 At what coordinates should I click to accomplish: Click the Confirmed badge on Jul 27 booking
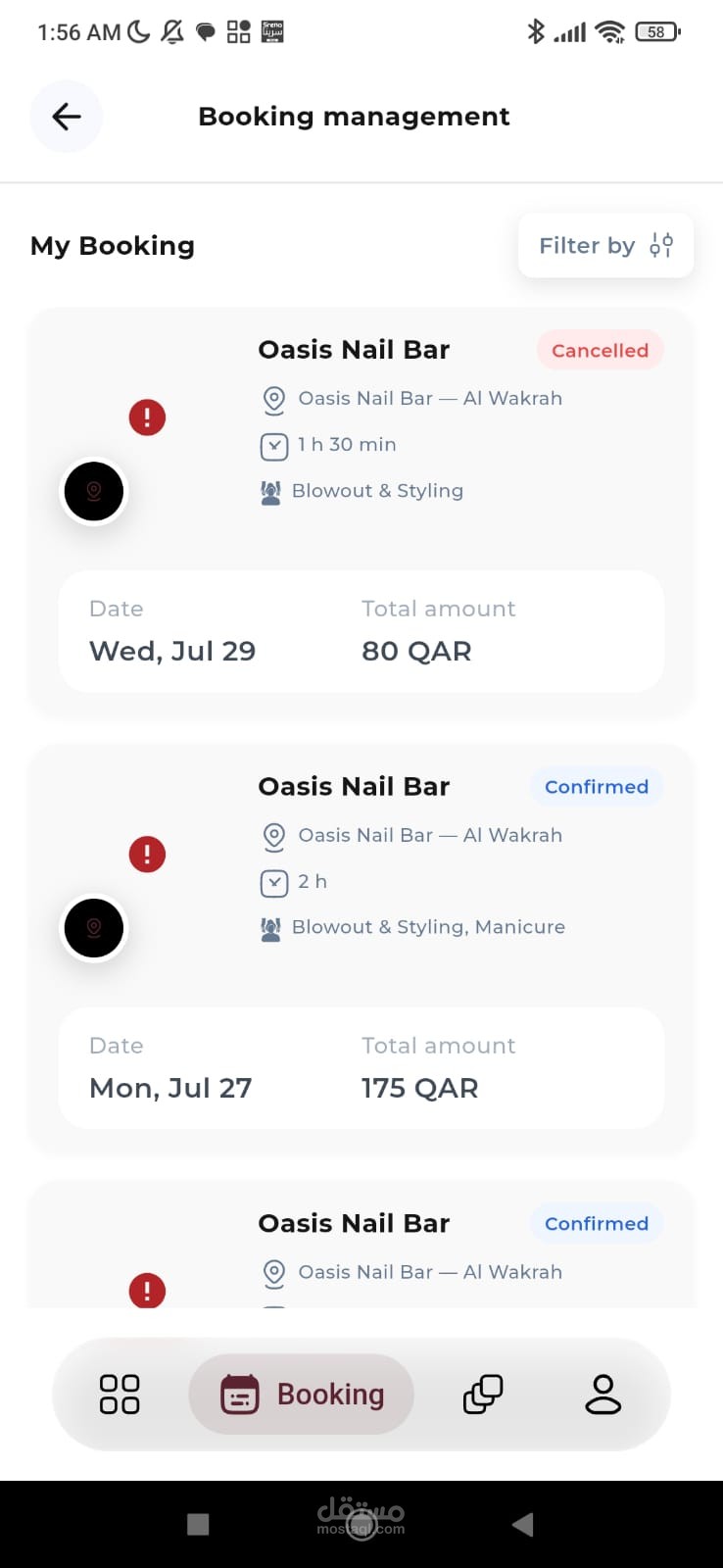(x=597, y=787)
